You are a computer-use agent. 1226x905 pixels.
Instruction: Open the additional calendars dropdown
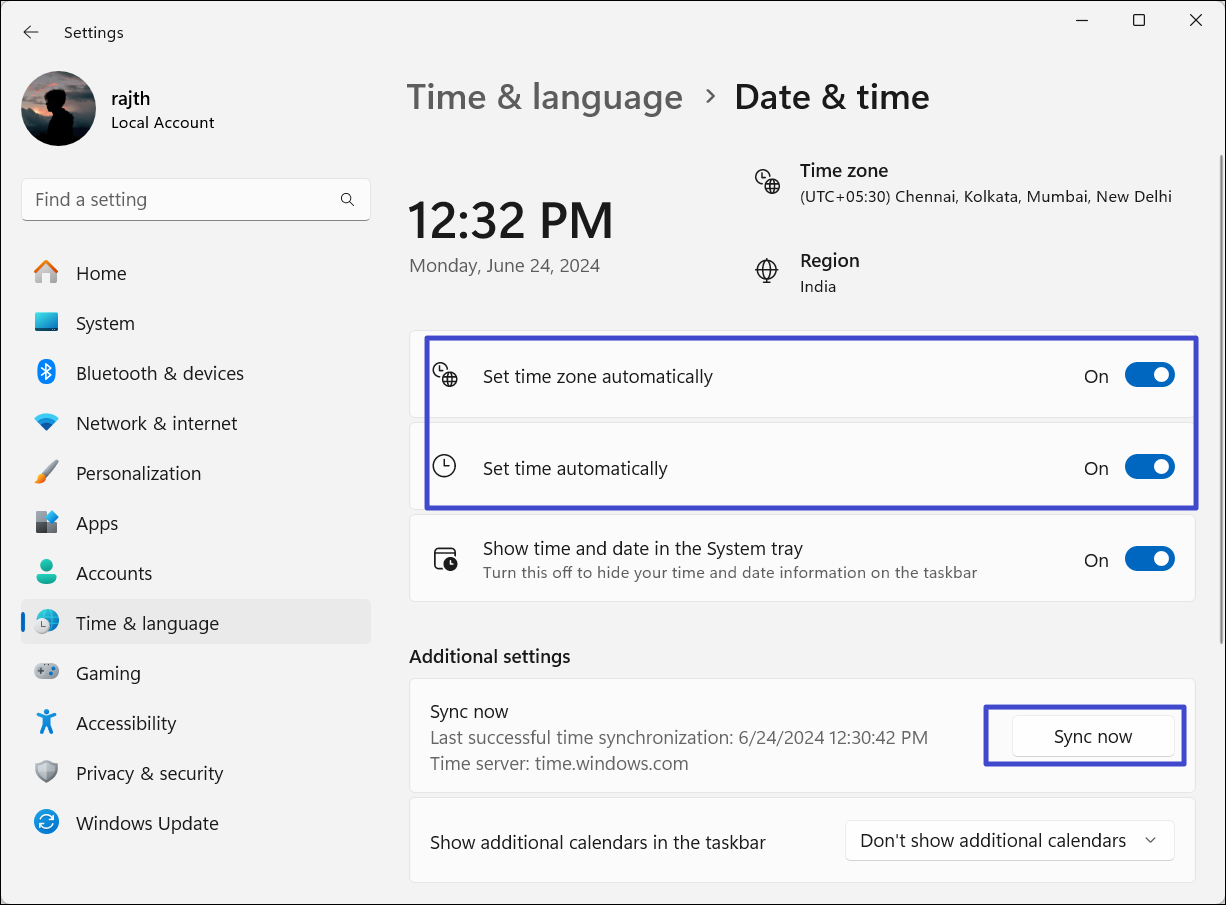point(1009,841)
